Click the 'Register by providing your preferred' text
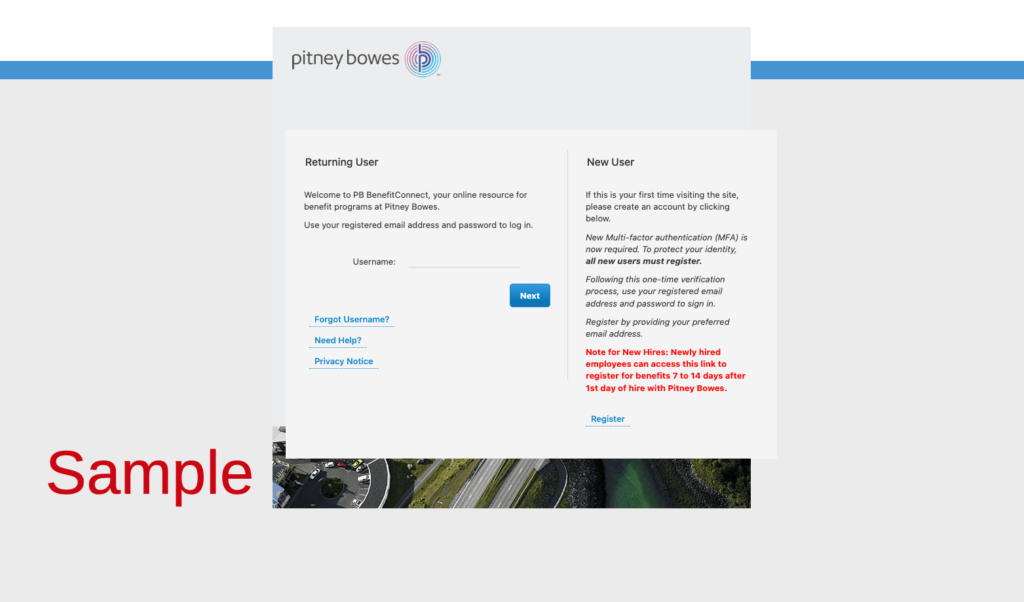Image resolution: width=1024 pixels, height=602 pixels. [x=657, y=328]
